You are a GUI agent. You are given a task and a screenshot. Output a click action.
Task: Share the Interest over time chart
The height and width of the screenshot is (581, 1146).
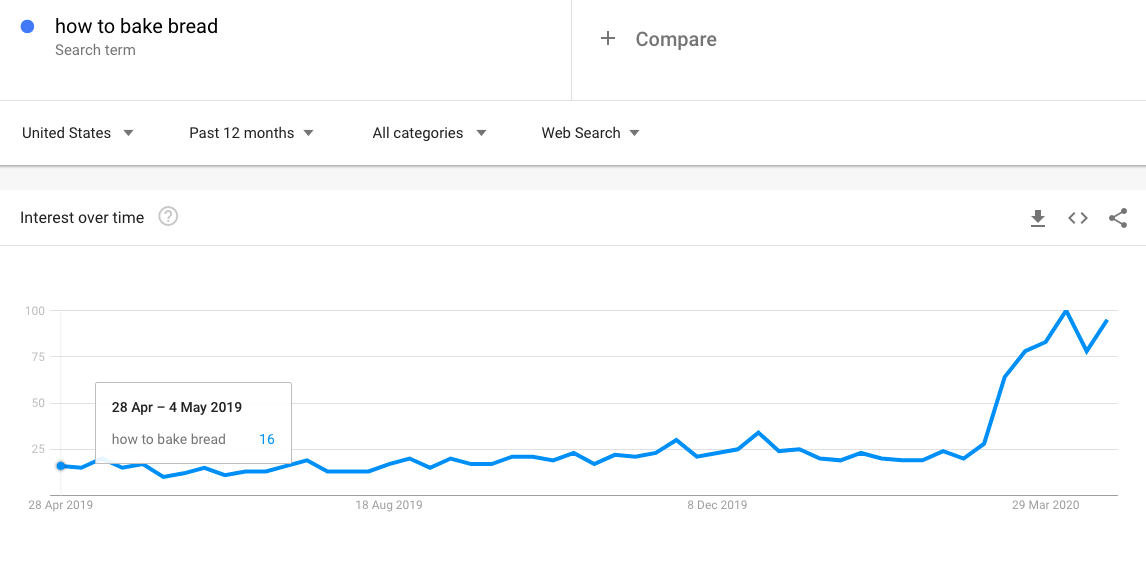(x=1117, y=218)
